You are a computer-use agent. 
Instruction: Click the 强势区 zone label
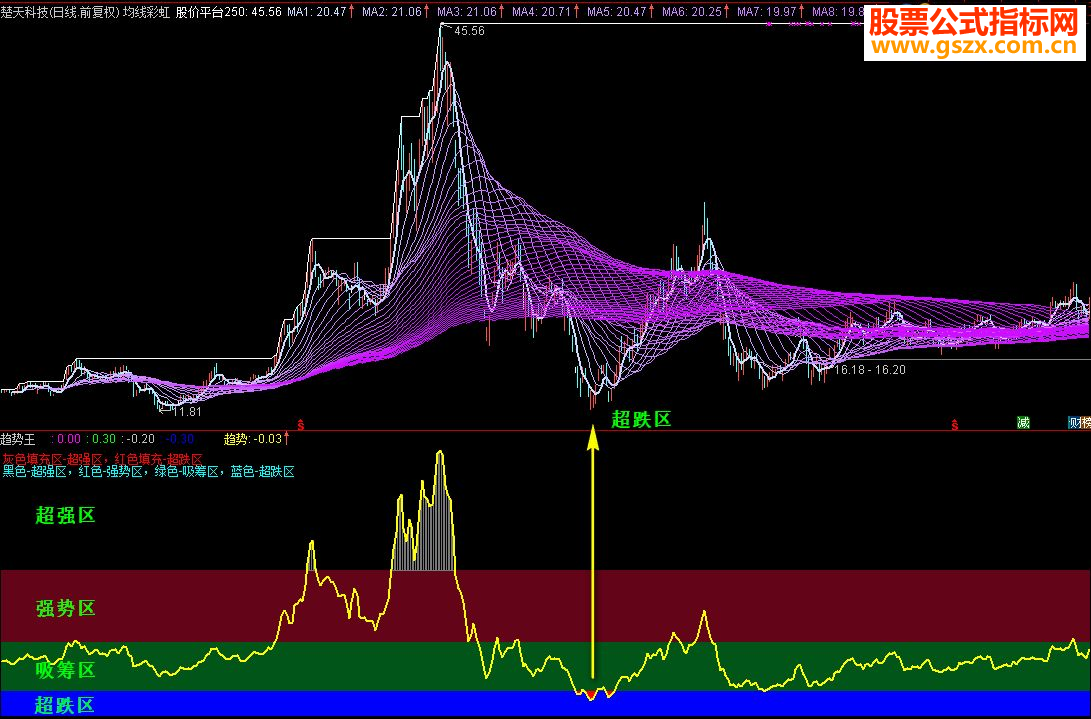(x=65, y=609)
